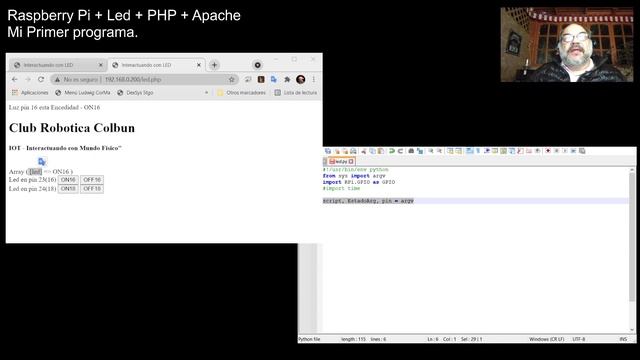Click UTF-8 encoding in status bar
This screenshot has height=360, width=640.
578,339
